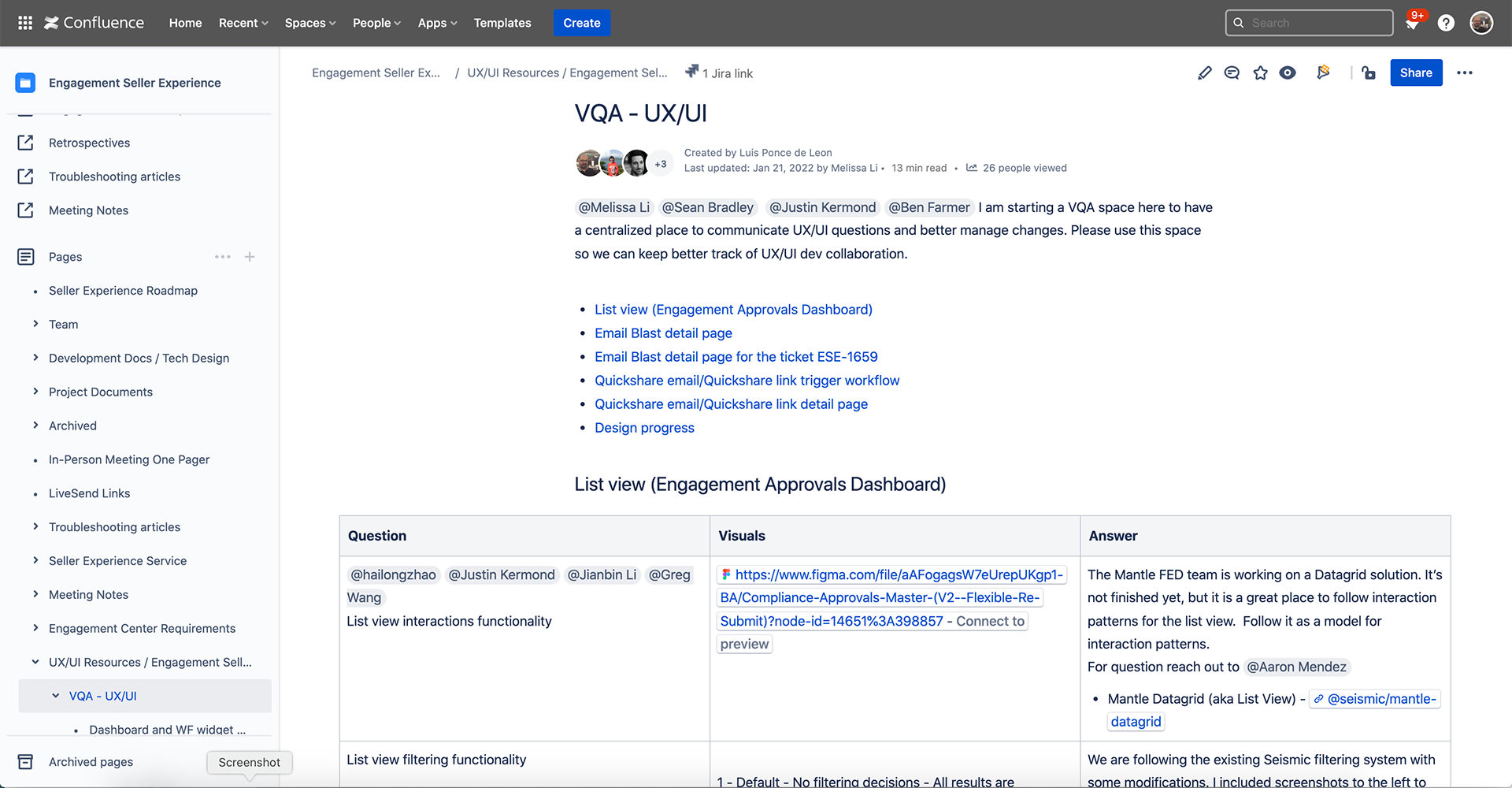Expand Development Docs / Tech Design chevron
This screenshot has width=1512, height=788.
point(35,358)
